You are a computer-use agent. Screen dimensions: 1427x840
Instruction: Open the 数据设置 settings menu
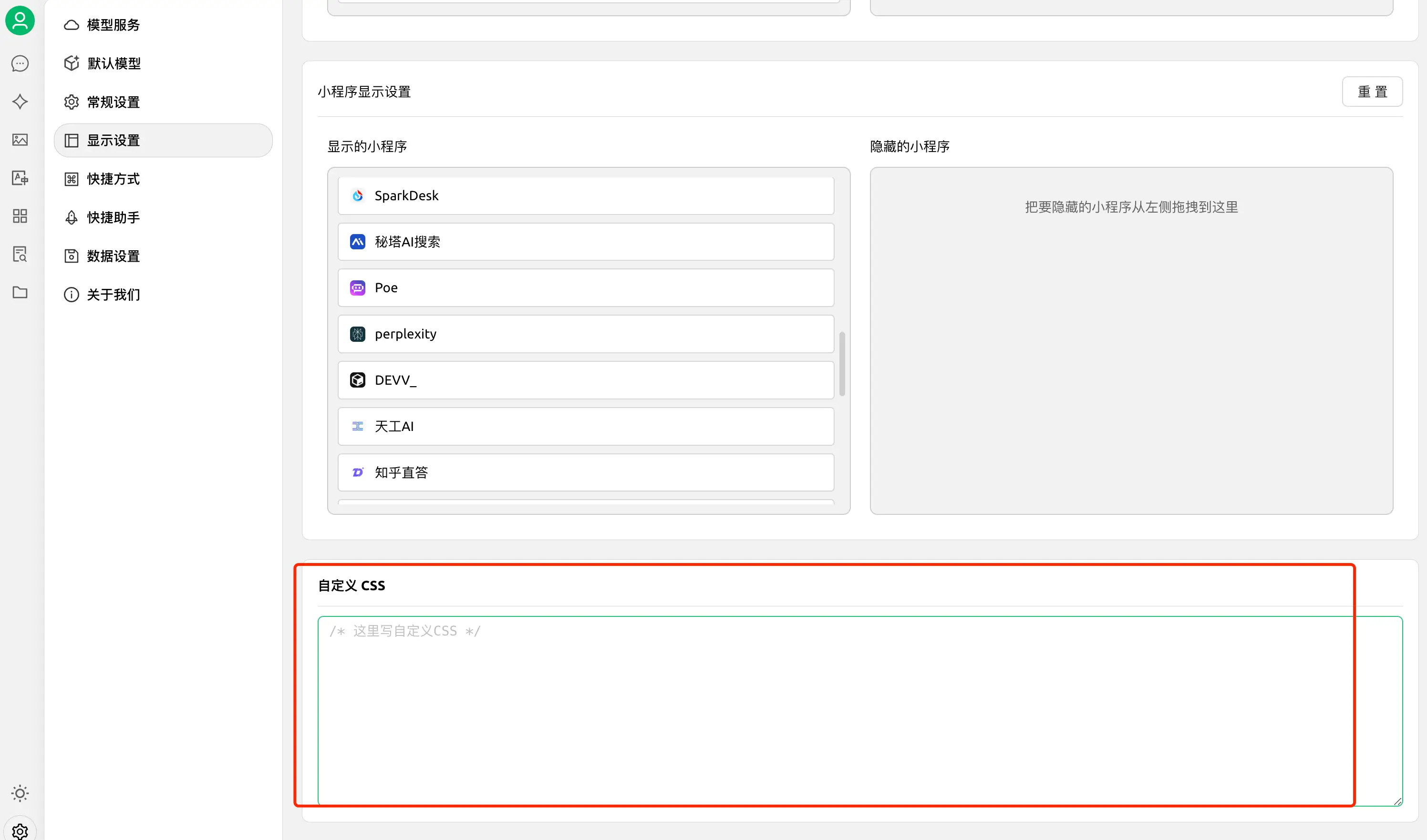pos(163,256)
